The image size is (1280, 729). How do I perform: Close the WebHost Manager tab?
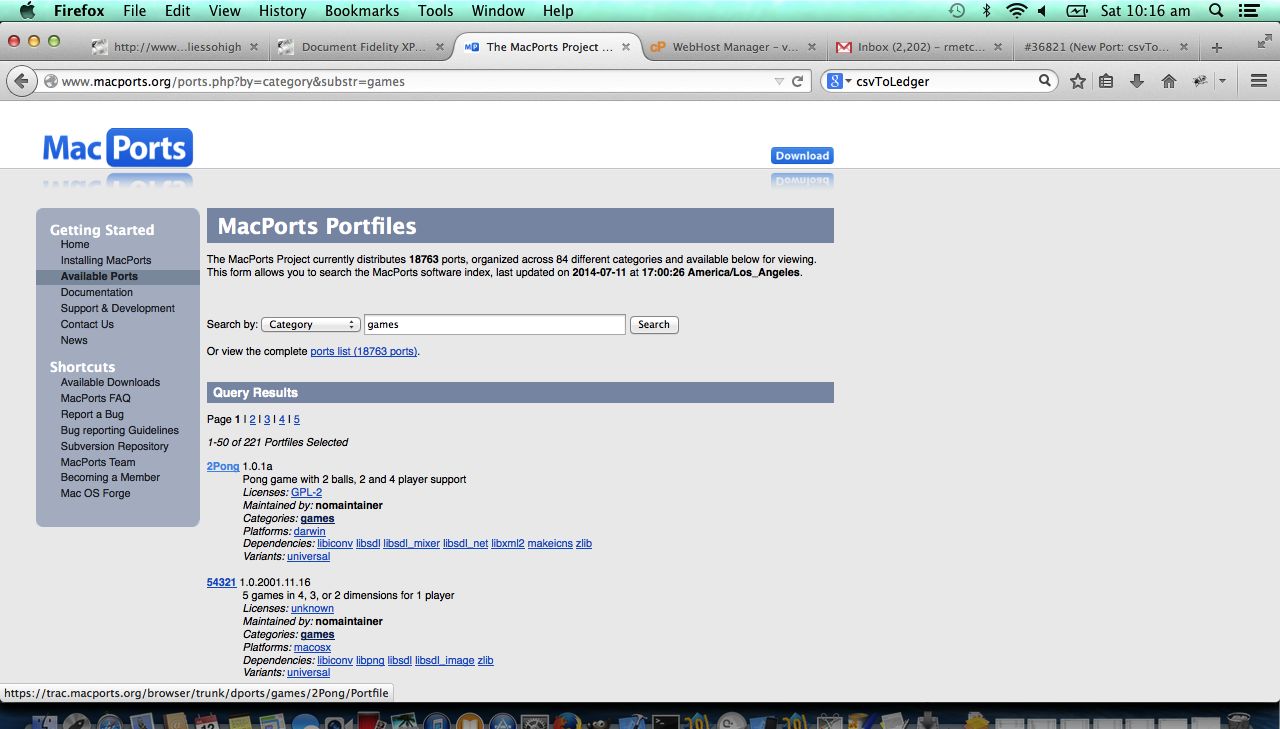click(813, 47)
